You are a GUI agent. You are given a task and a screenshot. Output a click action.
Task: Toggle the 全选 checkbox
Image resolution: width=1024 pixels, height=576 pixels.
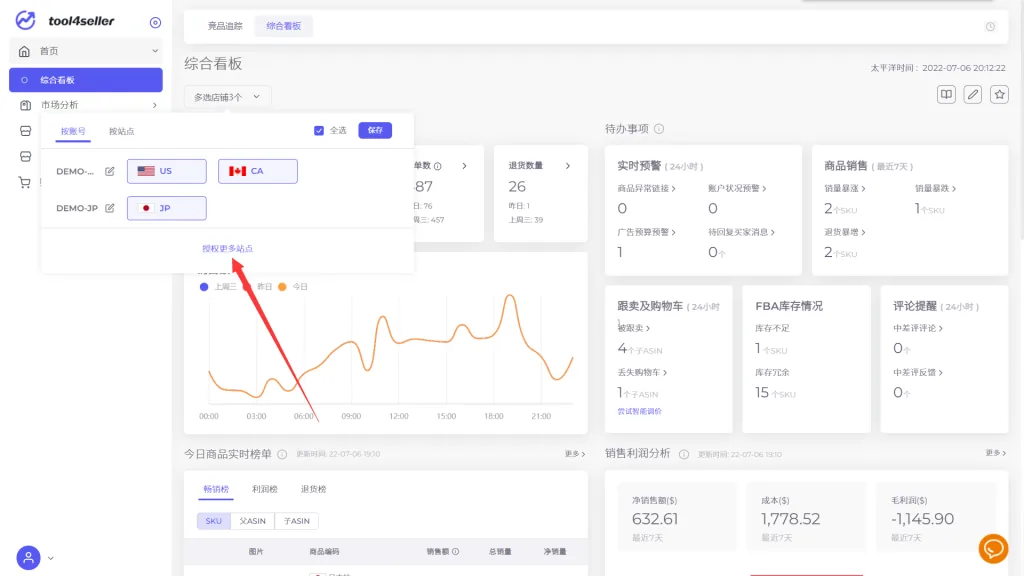tap(319, 131)
